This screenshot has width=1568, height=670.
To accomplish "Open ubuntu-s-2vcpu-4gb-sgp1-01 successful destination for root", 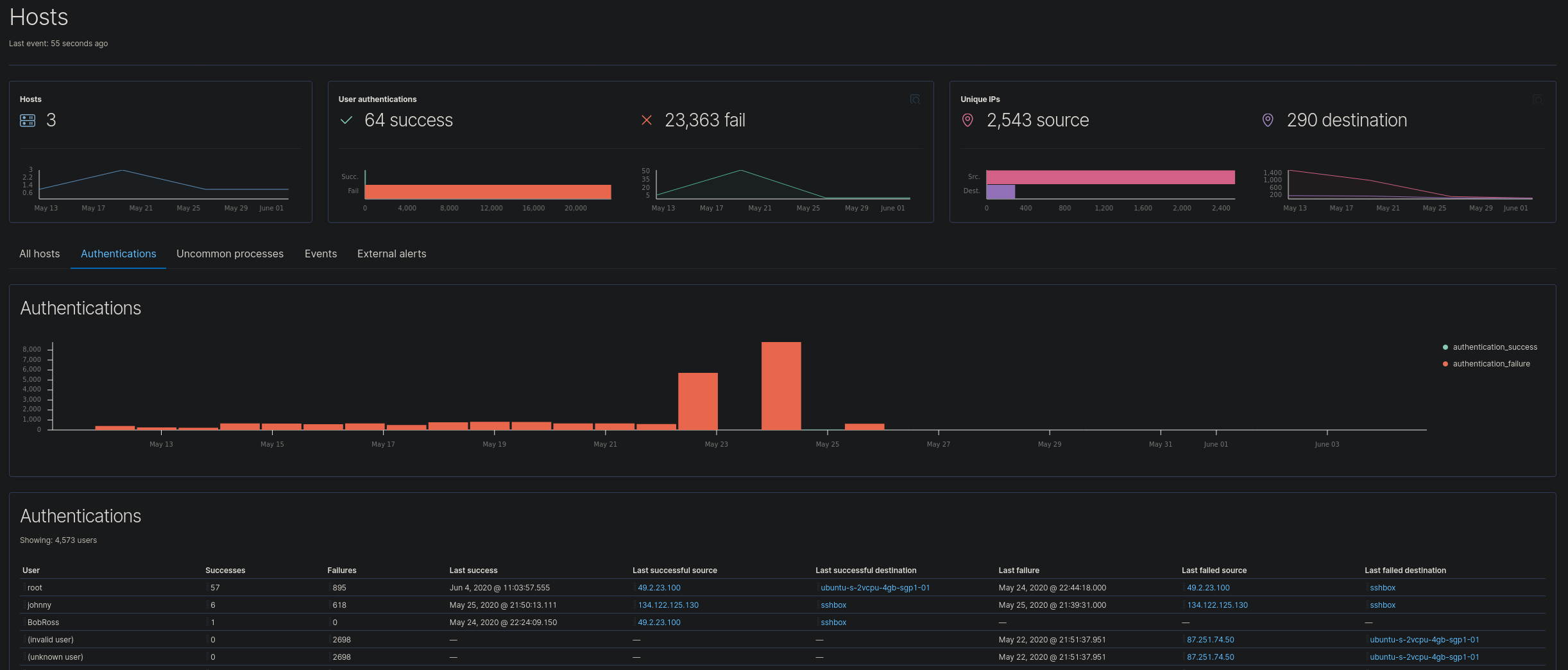I will tap(875, 588).
